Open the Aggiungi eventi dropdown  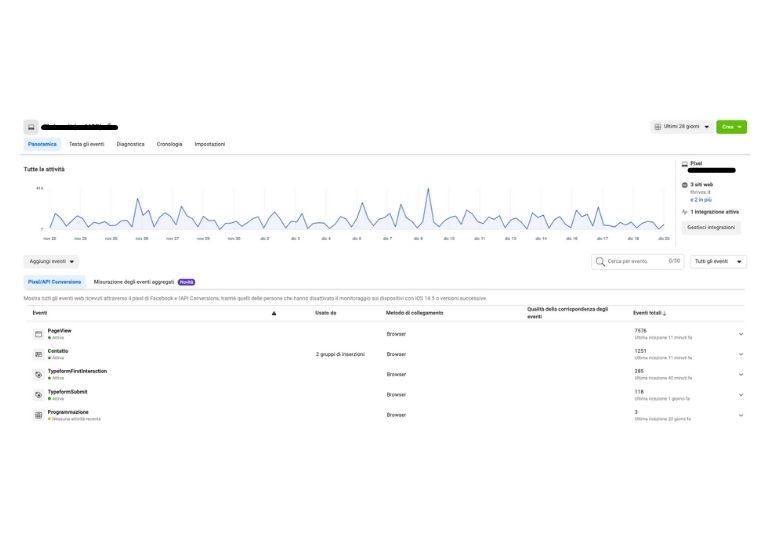tap(51, 262)
